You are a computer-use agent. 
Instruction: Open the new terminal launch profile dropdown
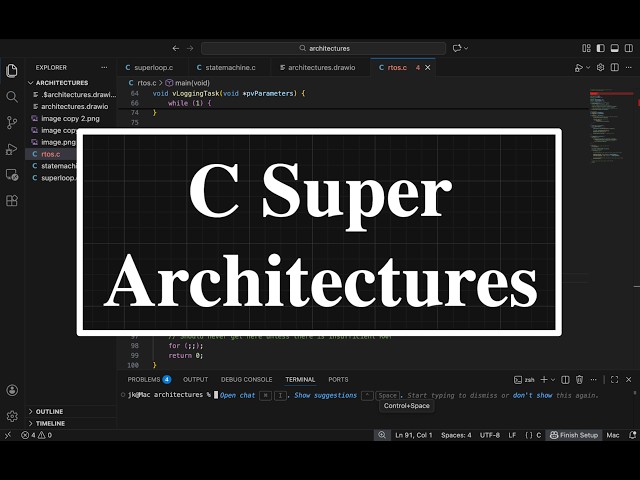(x=553, y=380)
